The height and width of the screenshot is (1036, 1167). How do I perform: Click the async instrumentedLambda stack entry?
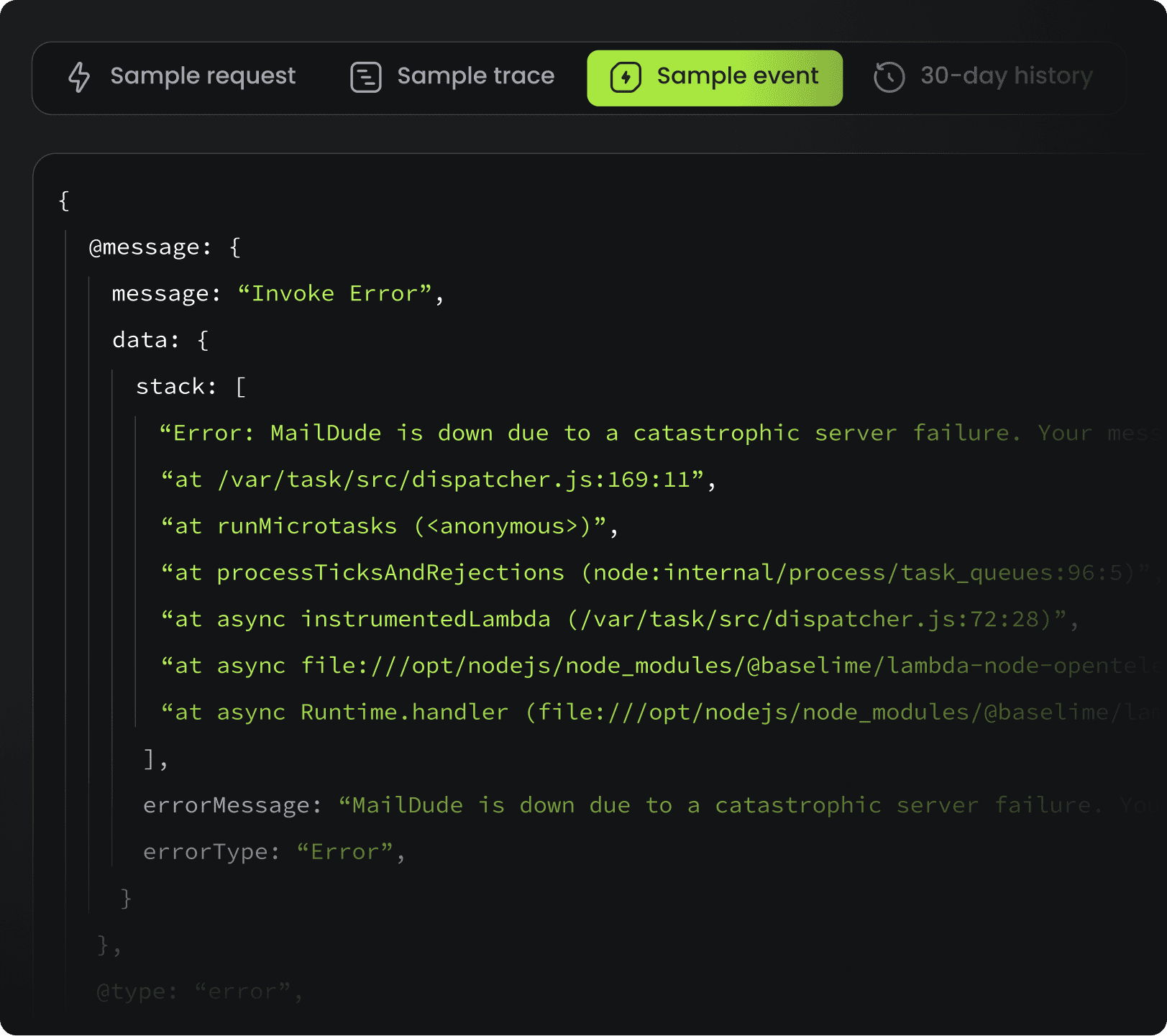618,619
